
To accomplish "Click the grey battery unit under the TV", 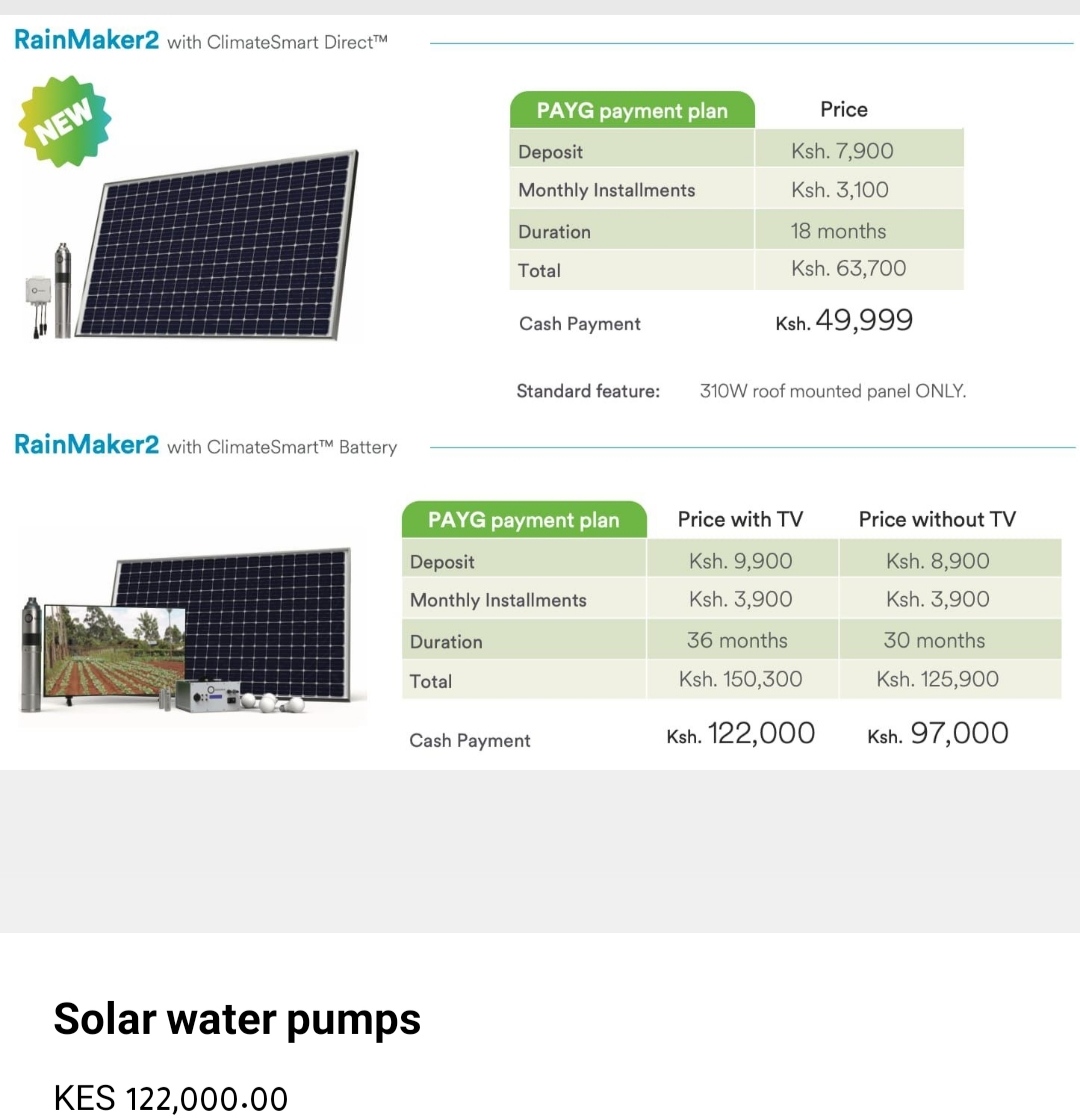I will coord(207,697).
